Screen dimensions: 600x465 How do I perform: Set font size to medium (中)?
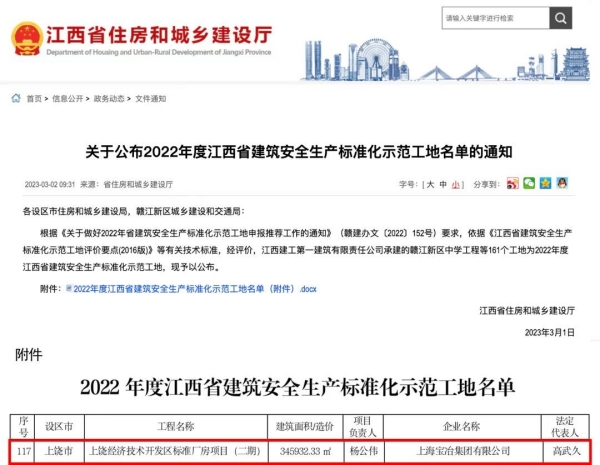(442, 185)
